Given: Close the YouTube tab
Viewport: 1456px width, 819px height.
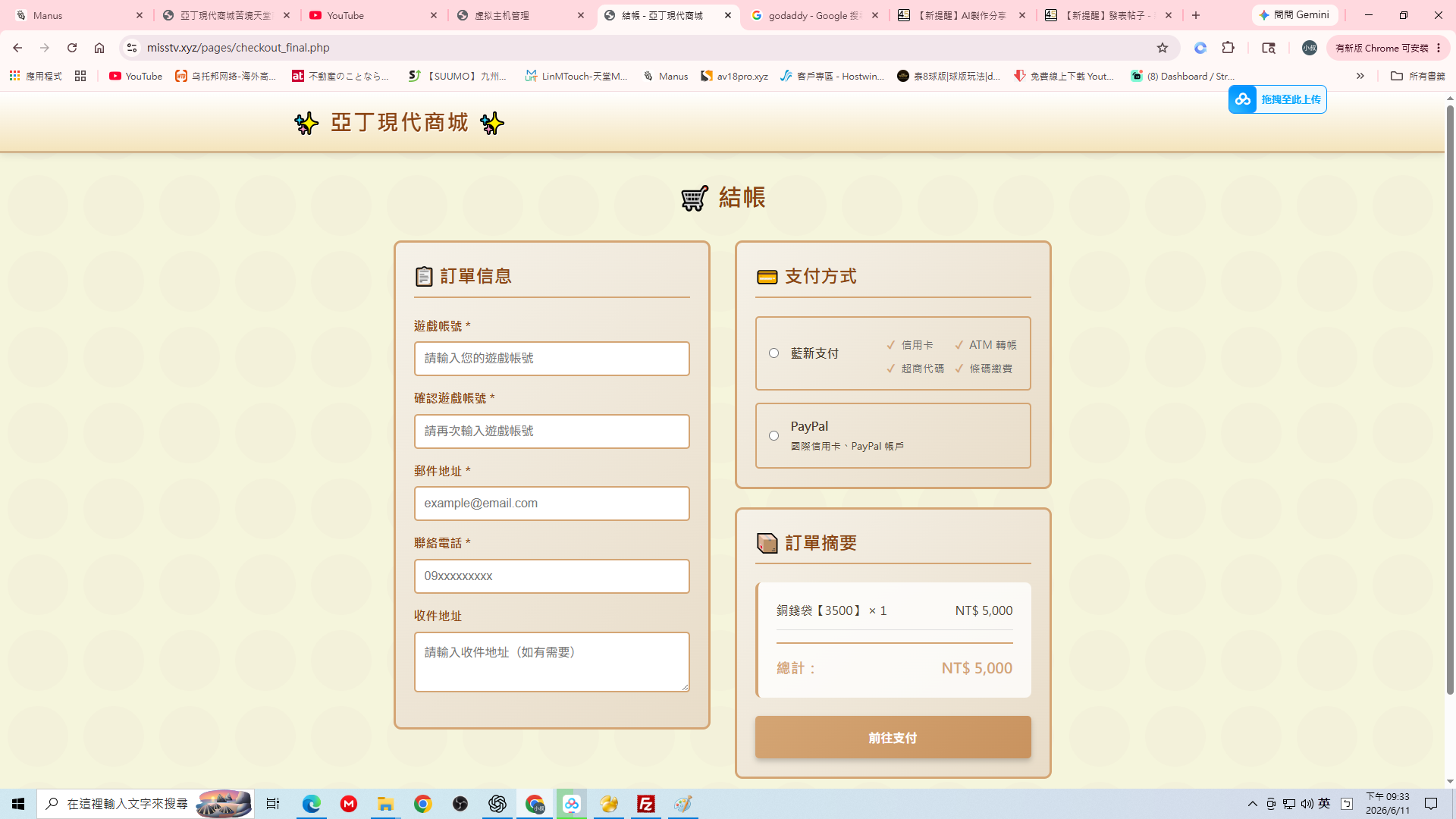Looking at the screenshot, I should [x=434, y=15].
